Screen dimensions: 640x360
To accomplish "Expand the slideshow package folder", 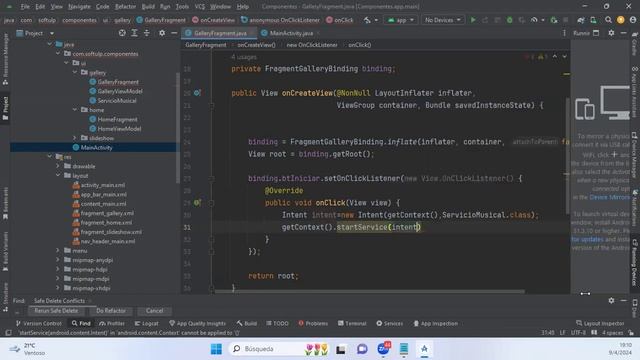I will tap(75, 138).
